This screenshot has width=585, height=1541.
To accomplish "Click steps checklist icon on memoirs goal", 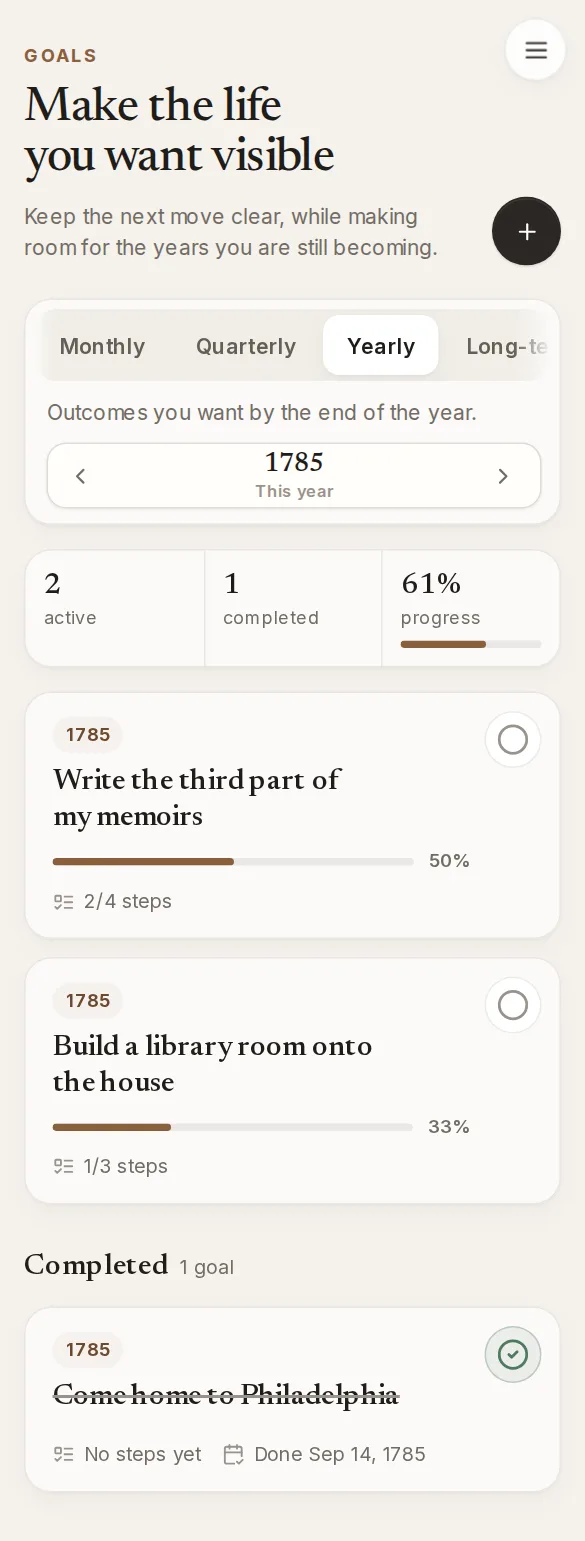I will (x=64, y=902).
